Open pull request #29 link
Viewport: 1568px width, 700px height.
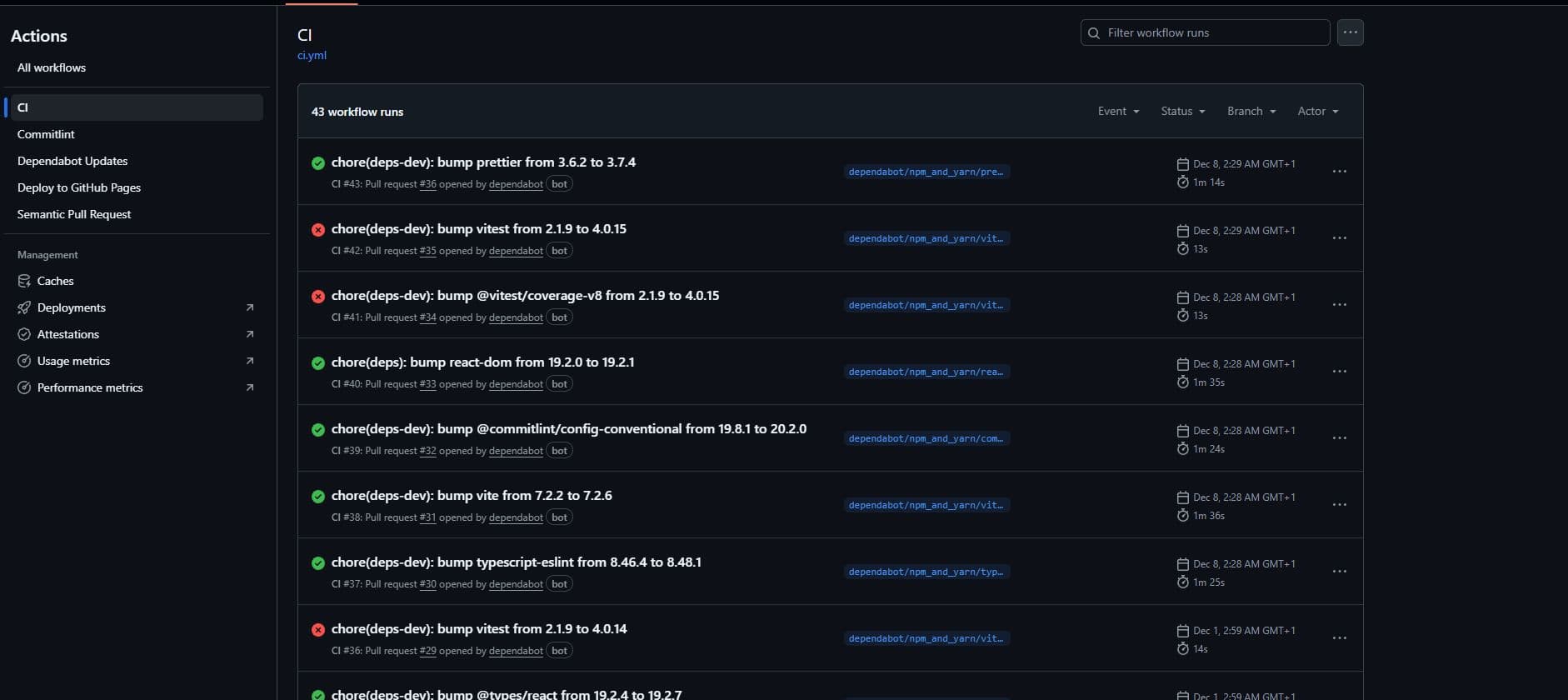427,651
